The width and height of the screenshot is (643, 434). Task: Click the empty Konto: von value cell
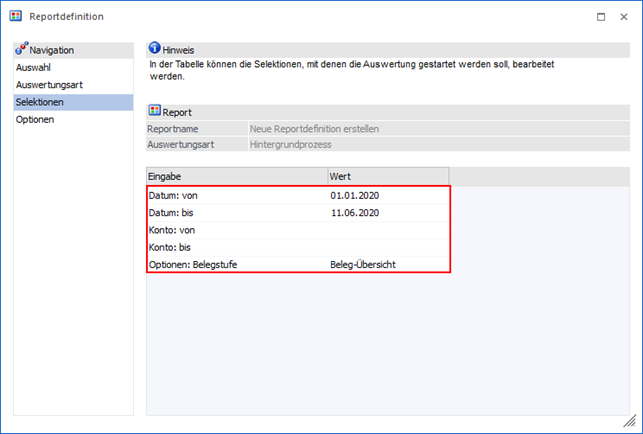click(x=388, y=230)
